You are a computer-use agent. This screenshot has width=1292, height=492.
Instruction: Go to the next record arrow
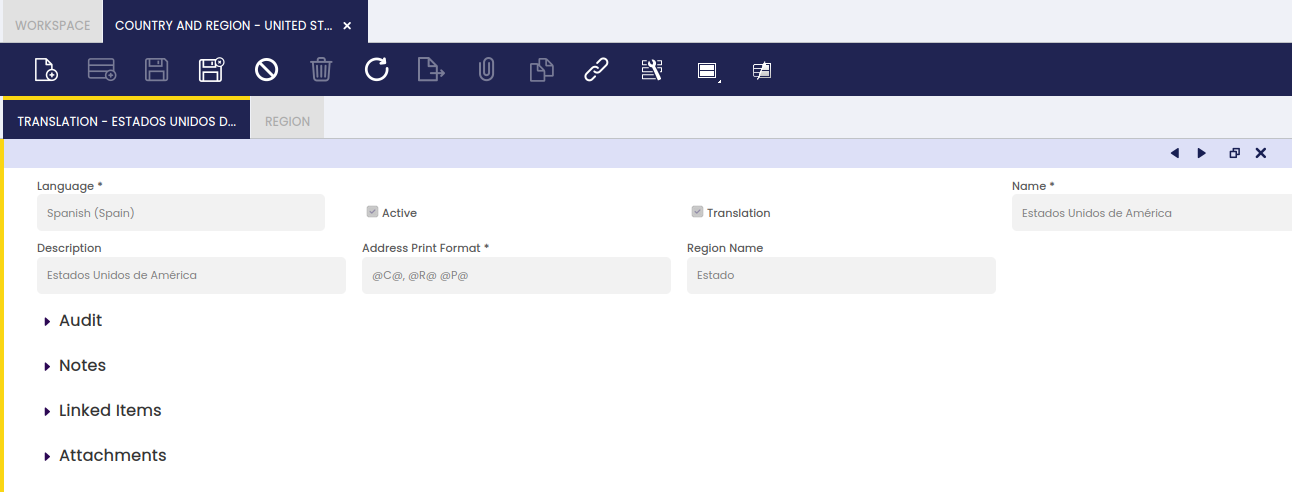coord(1202,153)
